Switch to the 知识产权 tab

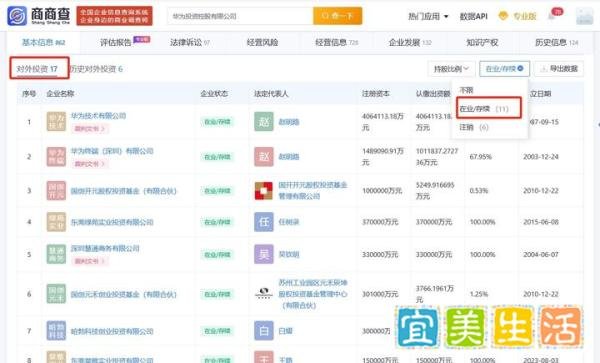482,42
